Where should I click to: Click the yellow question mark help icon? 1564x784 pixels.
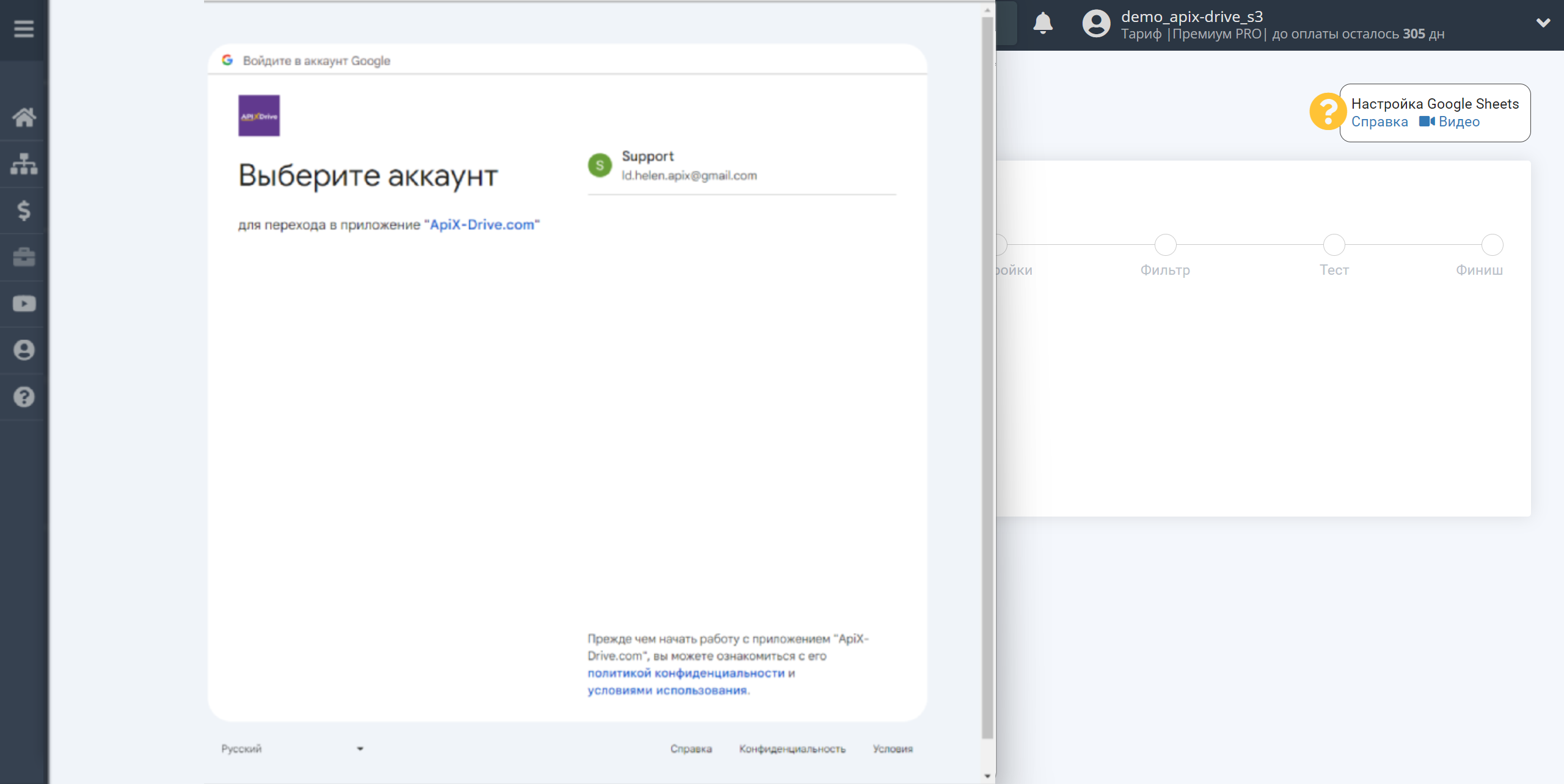[x=1327, y=111]
